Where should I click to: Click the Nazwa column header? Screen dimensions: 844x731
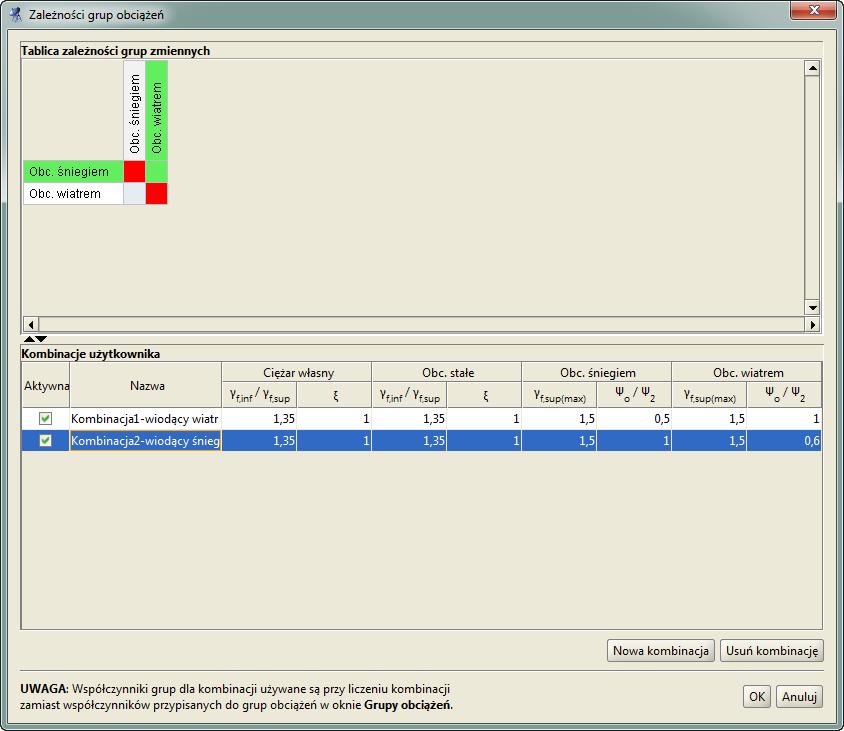145,385
